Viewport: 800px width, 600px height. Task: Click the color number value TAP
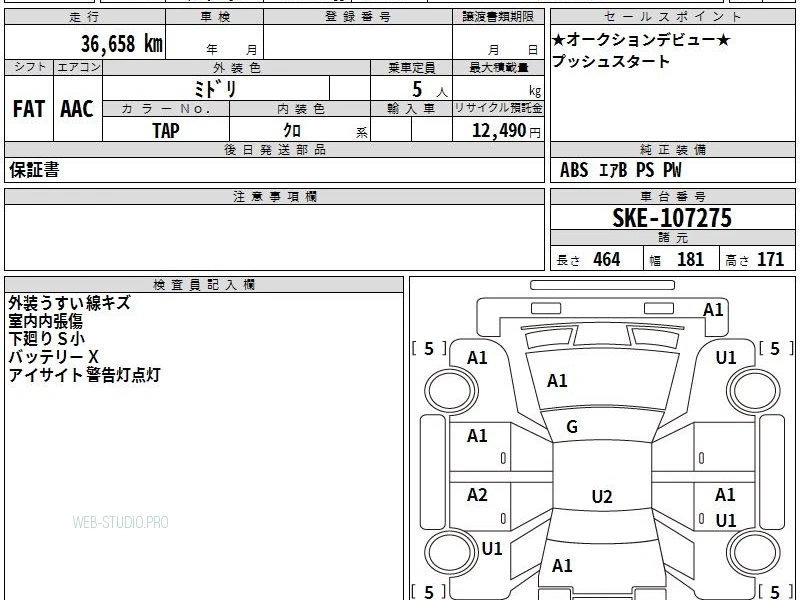point(166,130)
